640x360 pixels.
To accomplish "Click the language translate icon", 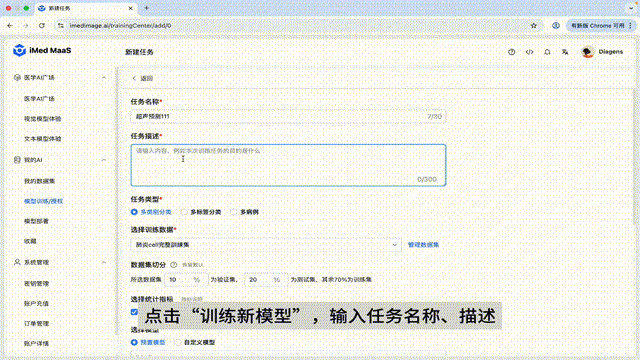I will tap(565, 52).
